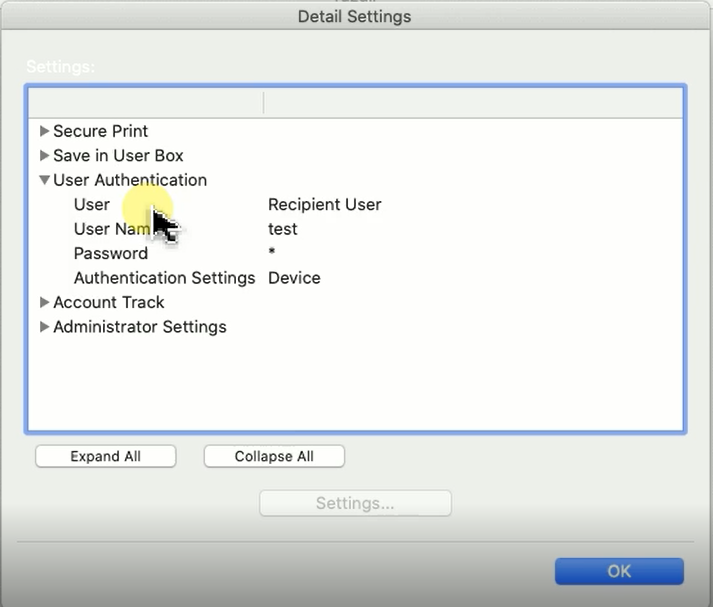Open the Settings... button
Screen dimensions: 713x607
click(355, 503)
